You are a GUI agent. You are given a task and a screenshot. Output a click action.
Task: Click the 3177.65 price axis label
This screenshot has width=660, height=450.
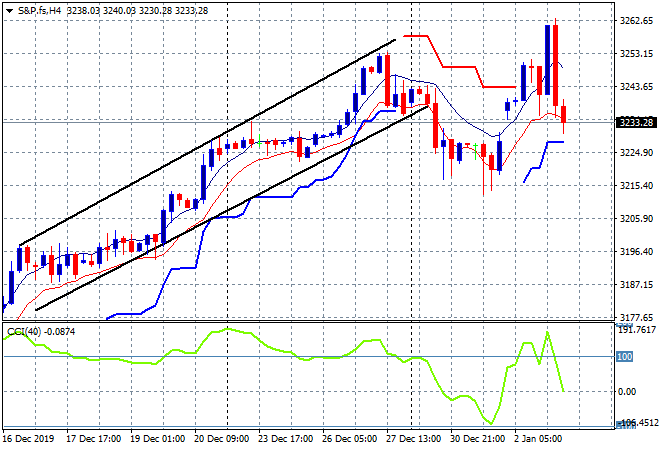pyautogui.click(x=636, y=317)
